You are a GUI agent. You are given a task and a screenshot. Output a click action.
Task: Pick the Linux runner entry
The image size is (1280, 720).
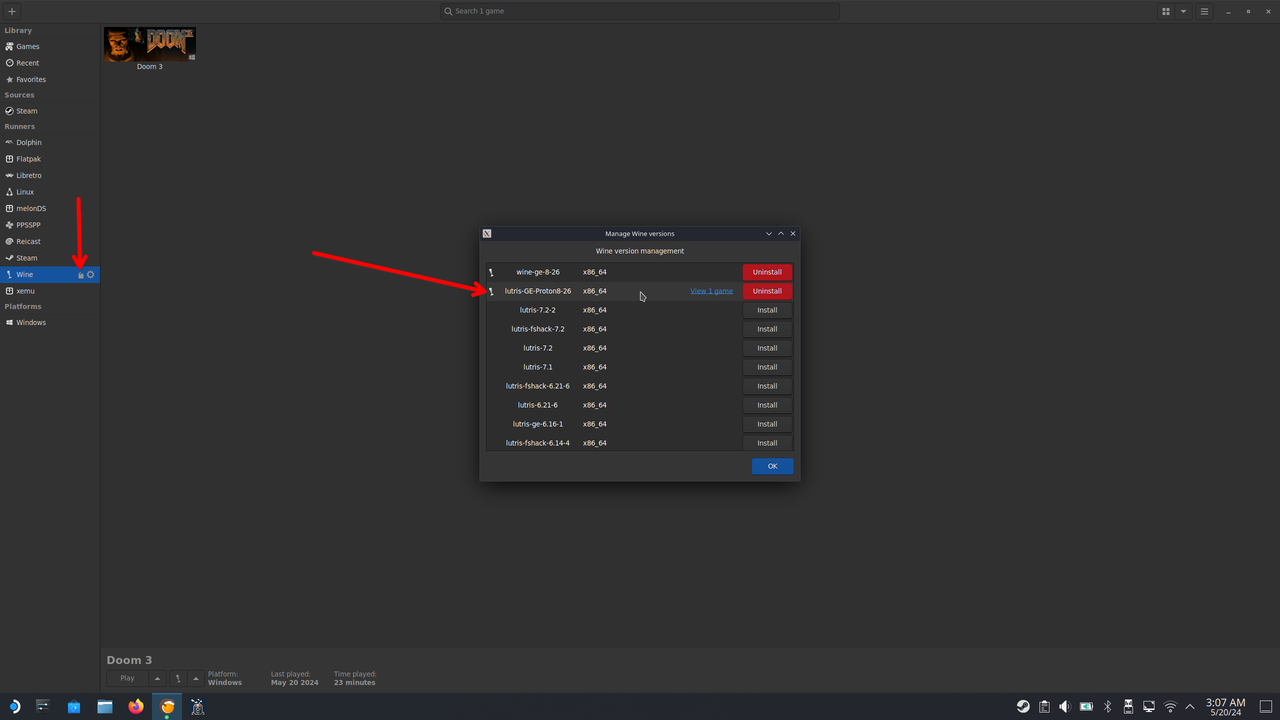point(50,192)
